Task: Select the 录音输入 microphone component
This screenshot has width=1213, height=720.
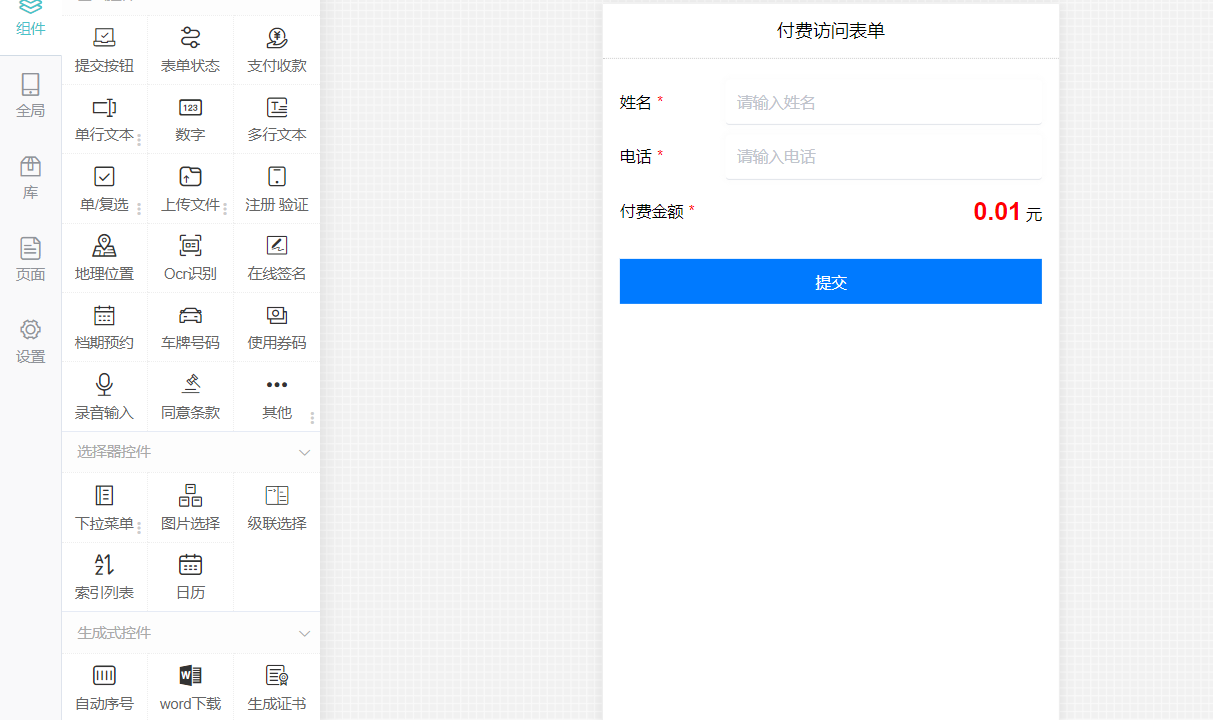Action: click(104, 386)
